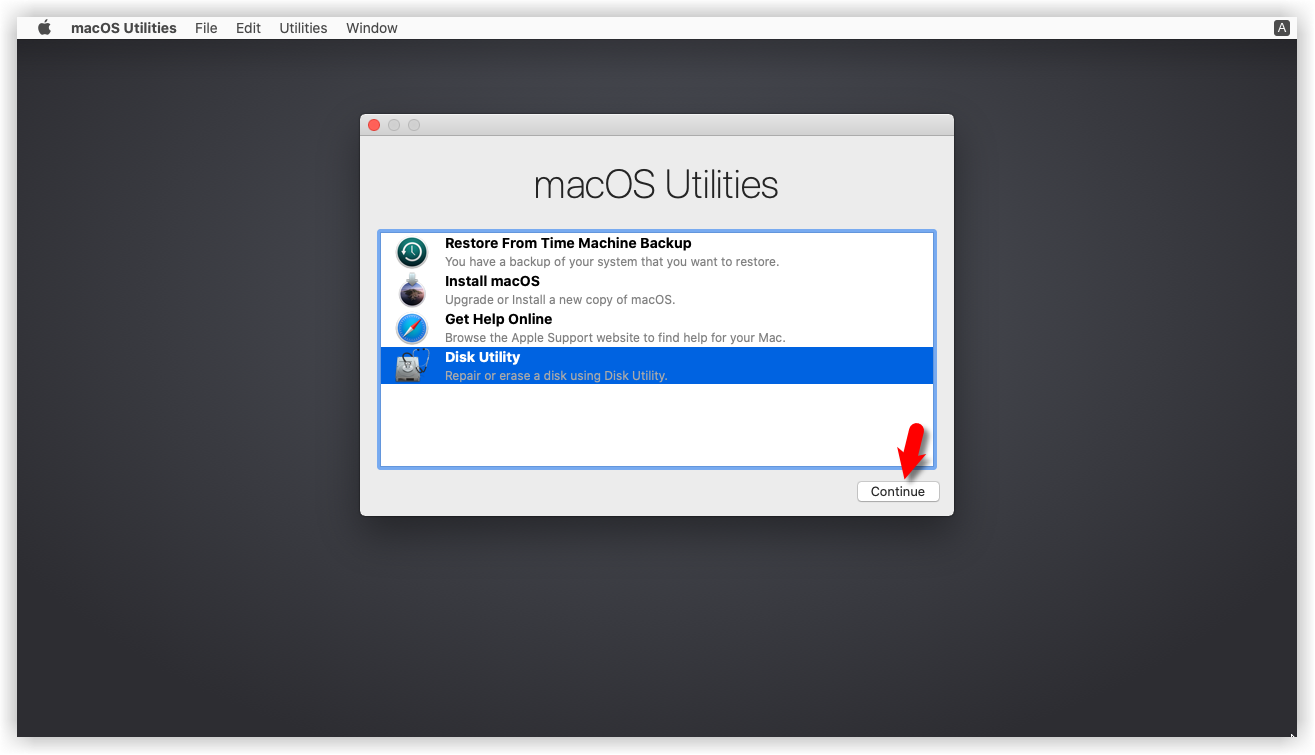Click the input source indicator in the menu bar
Image resolution: width=1315 pixels, height=755 pixels.
pyautogui.click(x=1281, y=27)
